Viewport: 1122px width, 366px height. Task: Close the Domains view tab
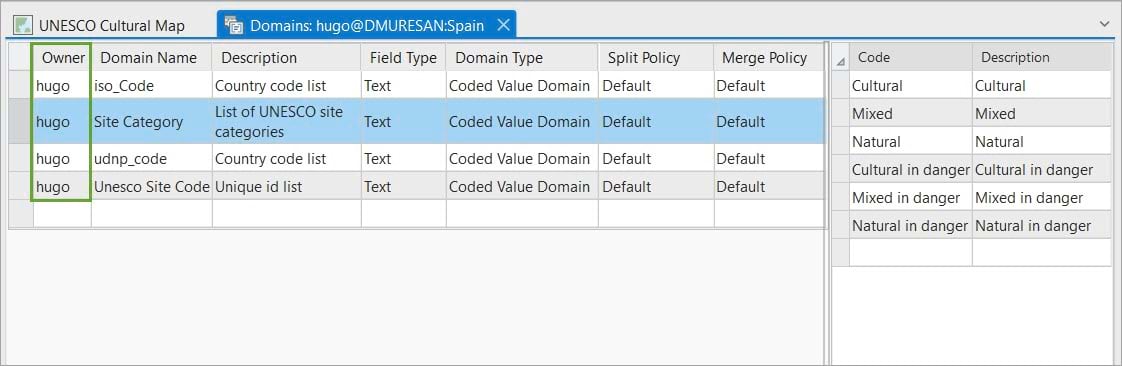click(x=503, y=26)
